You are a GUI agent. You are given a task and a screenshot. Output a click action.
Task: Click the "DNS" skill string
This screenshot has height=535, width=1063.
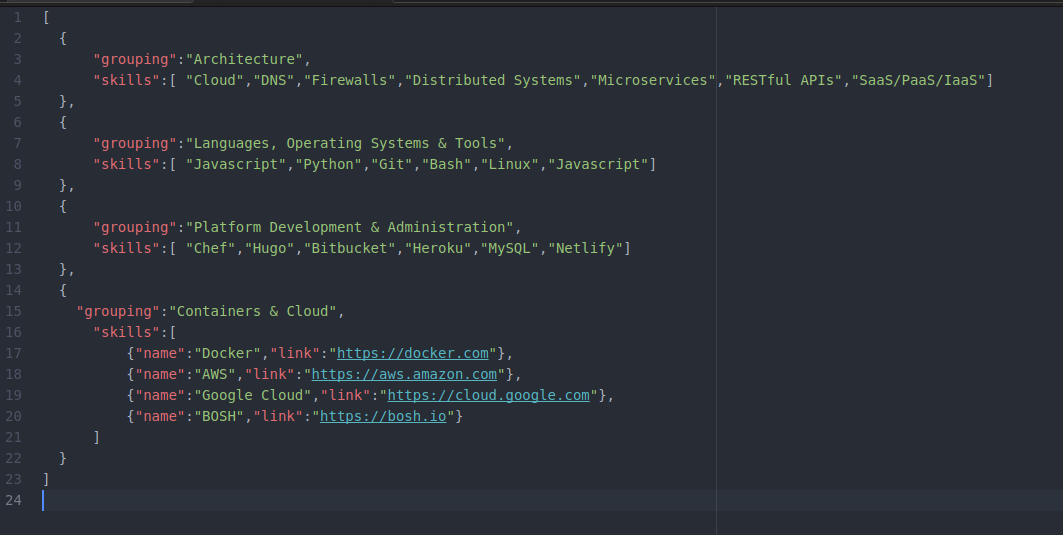274,81
